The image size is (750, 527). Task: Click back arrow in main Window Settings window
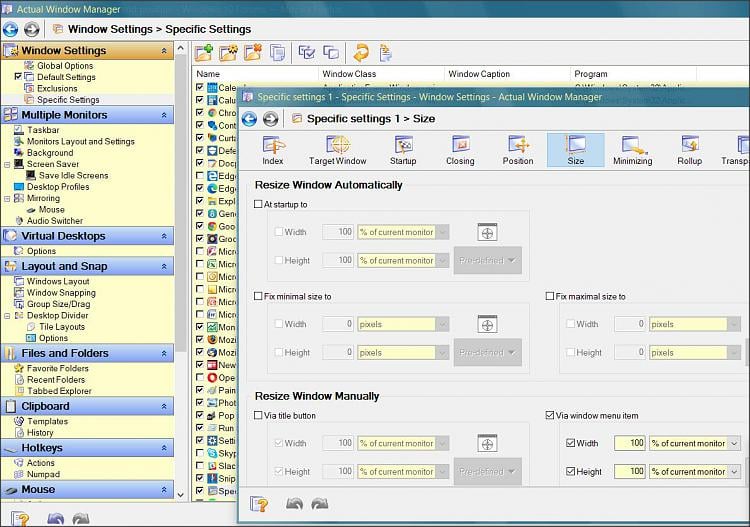11,29
